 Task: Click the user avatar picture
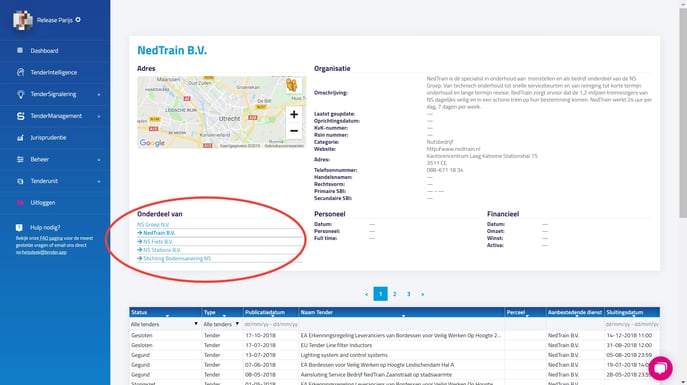coord(22,20)
